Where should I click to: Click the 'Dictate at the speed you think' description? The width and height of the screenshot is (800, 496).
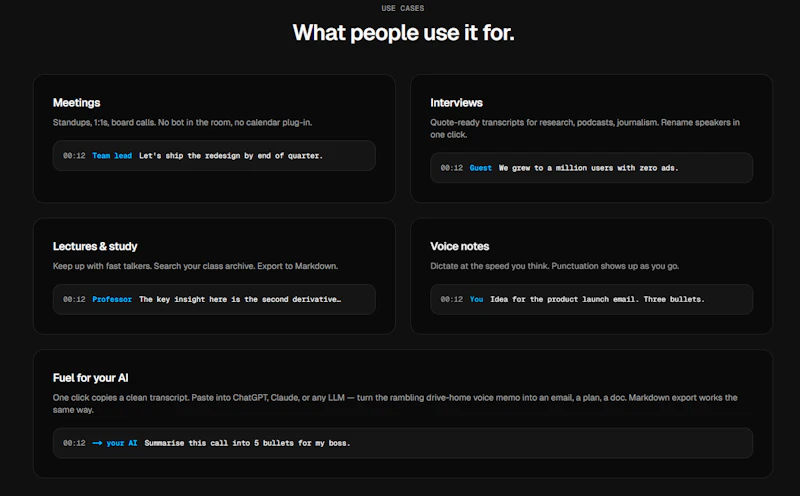tap(554, 266)
